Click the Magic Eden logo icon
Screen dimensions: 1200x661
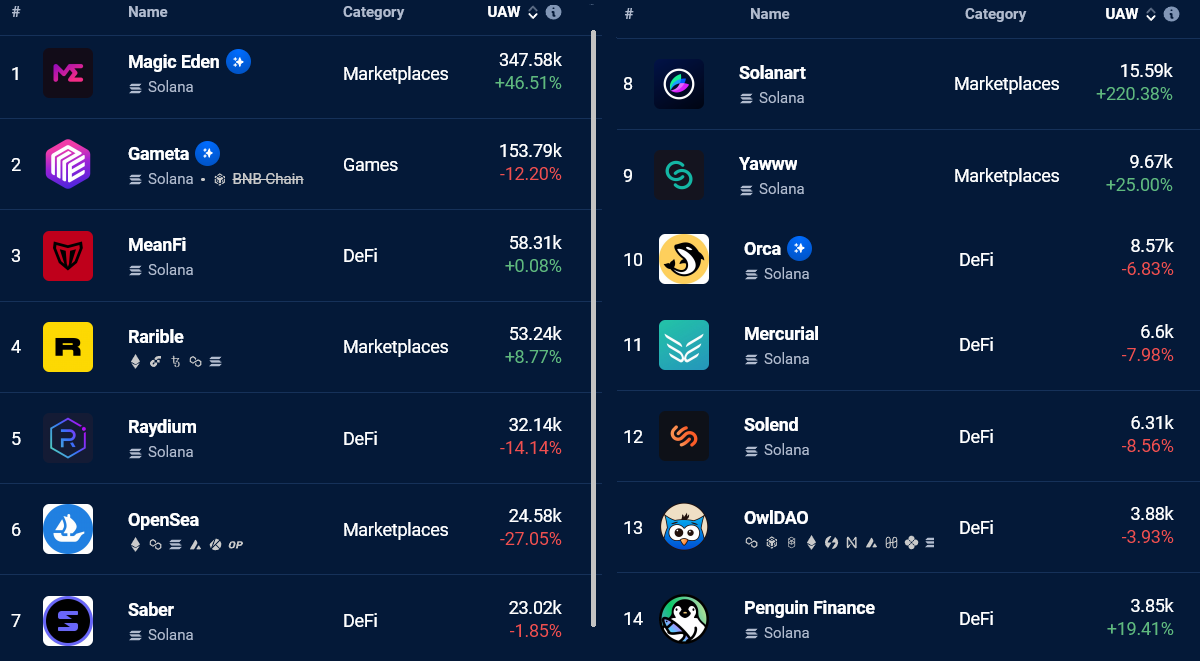(68, 73)
